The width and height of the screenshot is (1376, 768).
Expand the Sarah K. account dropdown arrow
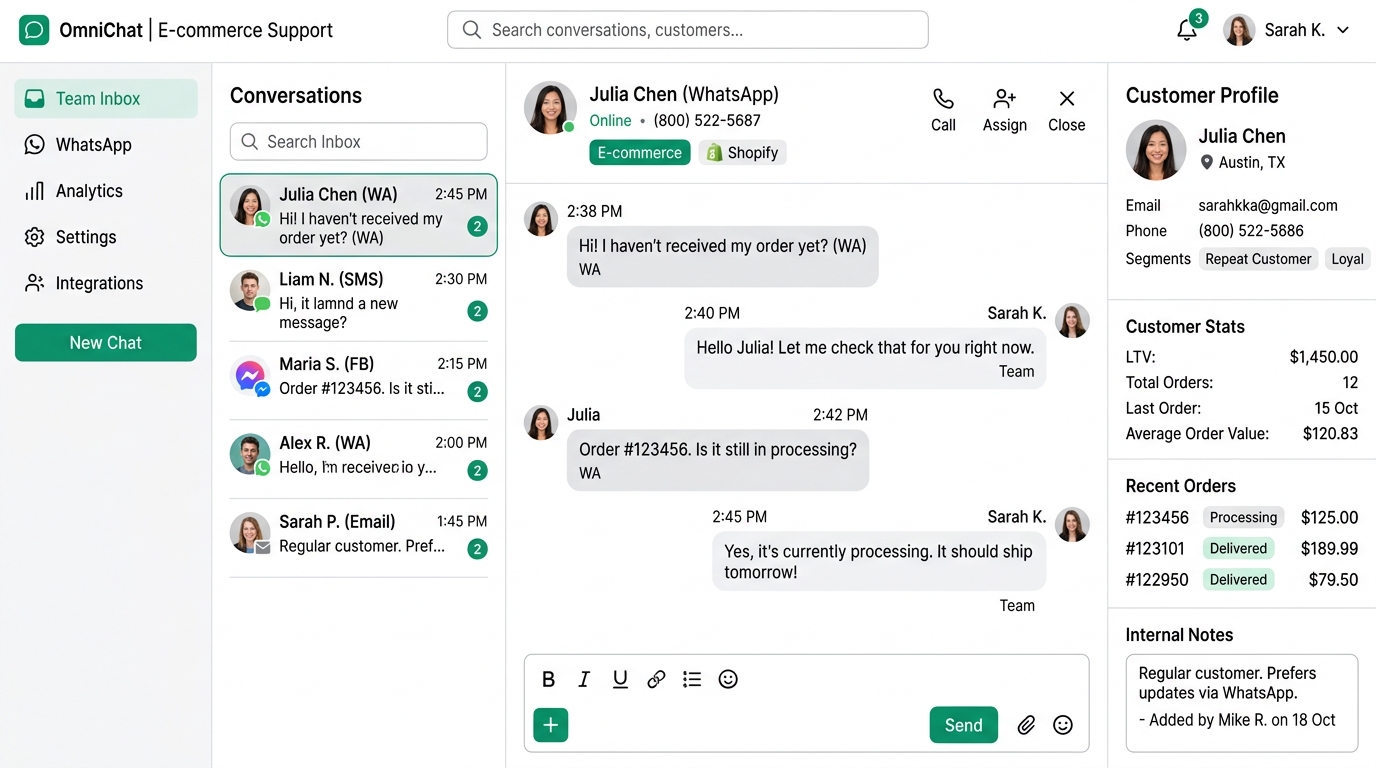[1343, 30]
